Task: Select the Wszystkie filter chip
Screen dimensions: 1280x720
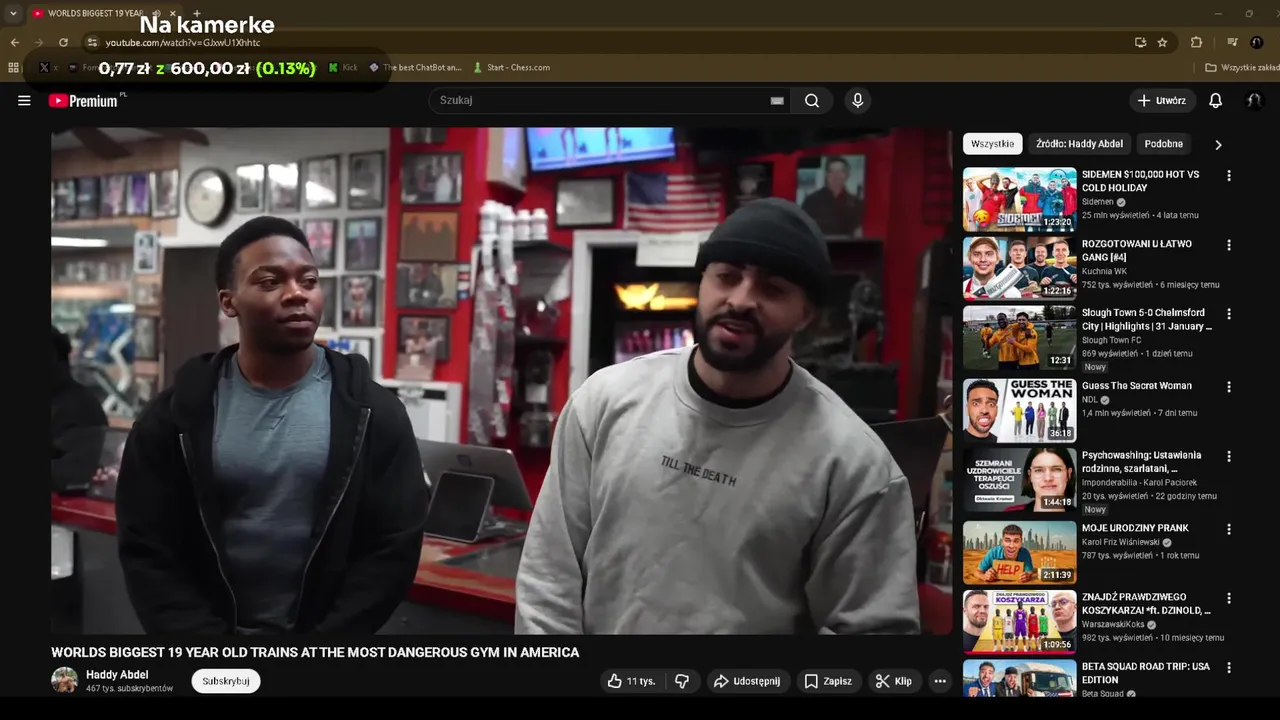Action: [993, 144]
